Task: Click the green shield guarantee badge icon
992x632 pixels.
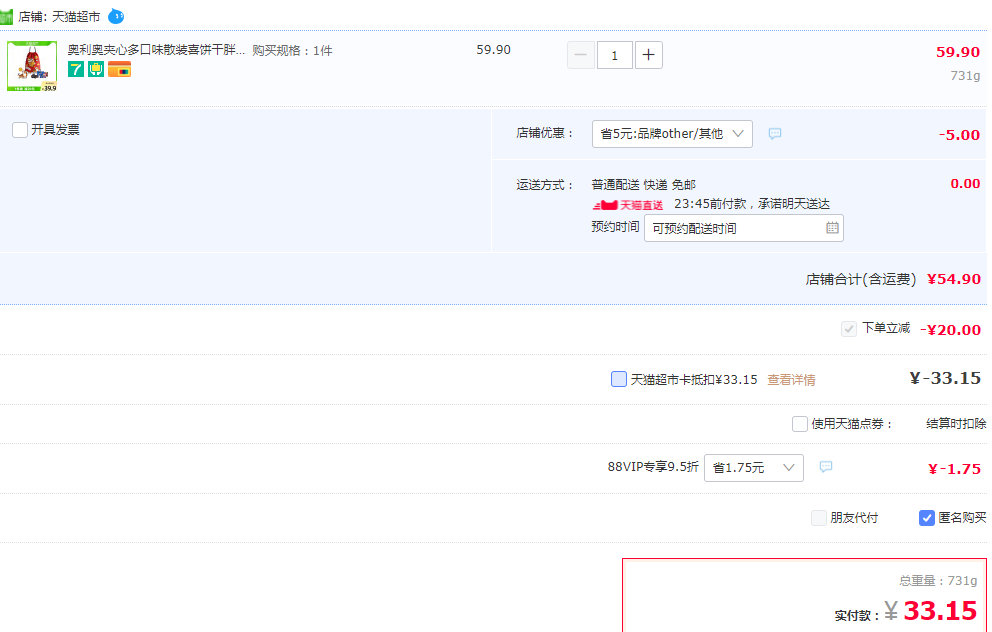Action: point(96,69)
